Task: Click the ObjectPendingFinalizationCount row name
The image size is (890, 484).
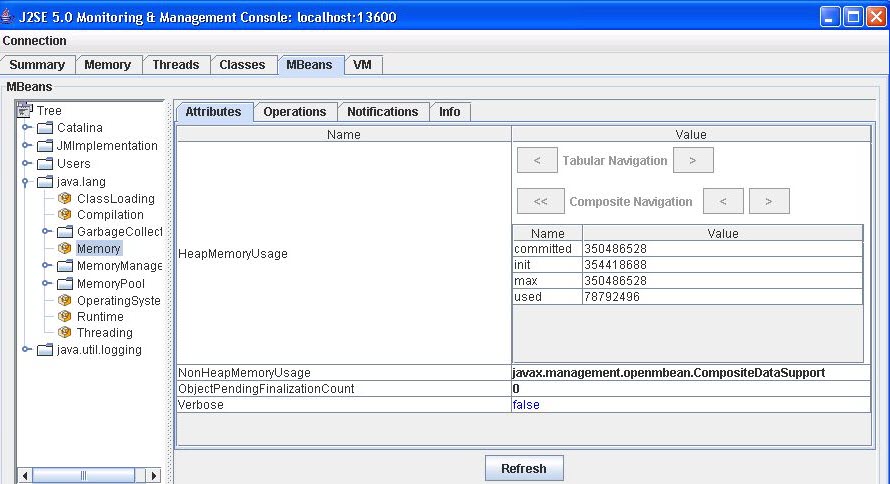Action: (266, 389)
